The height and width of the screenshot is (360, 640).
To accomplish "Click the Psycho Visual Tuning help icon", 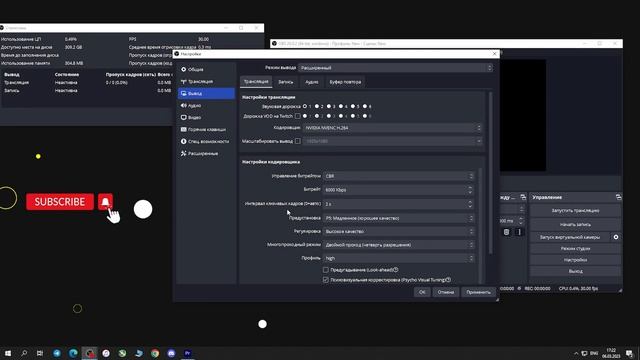I will pyautogui.click(x=448, y=280).
